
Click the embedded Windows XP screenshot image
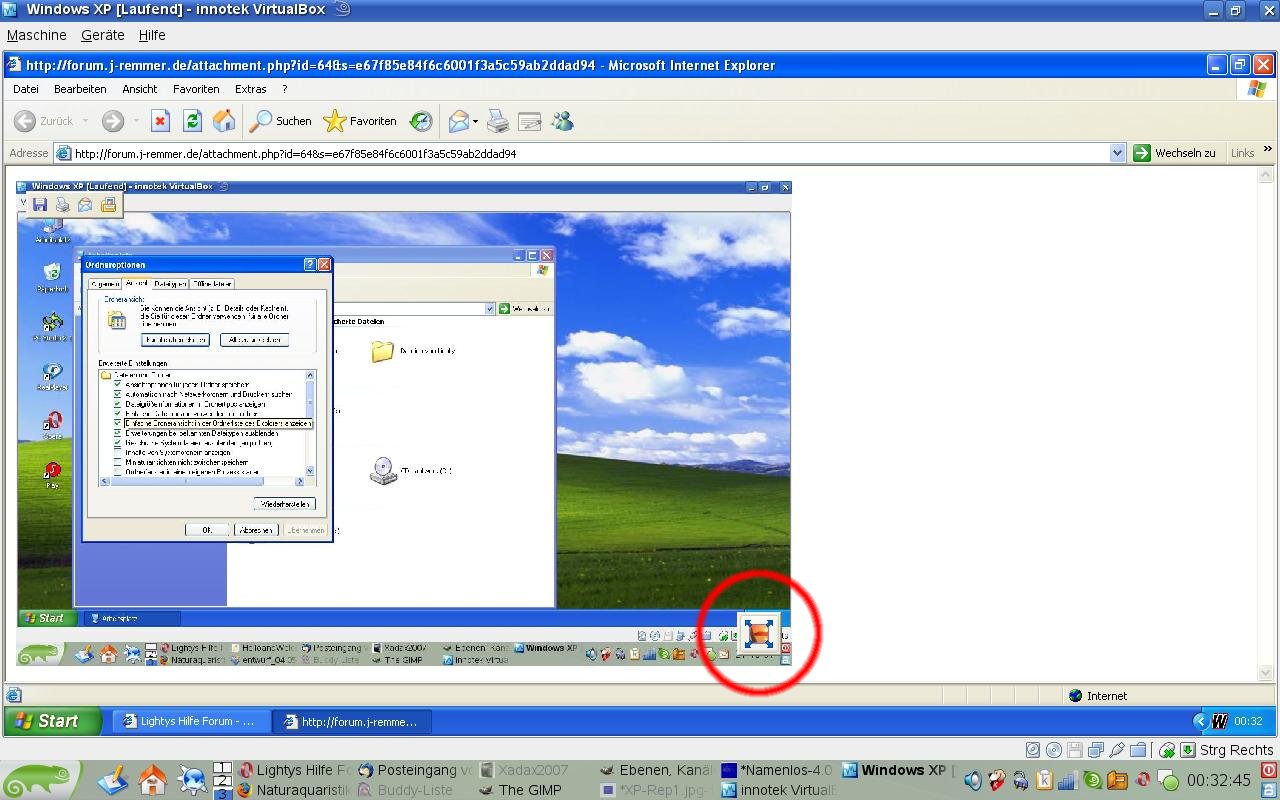point(404,424)
